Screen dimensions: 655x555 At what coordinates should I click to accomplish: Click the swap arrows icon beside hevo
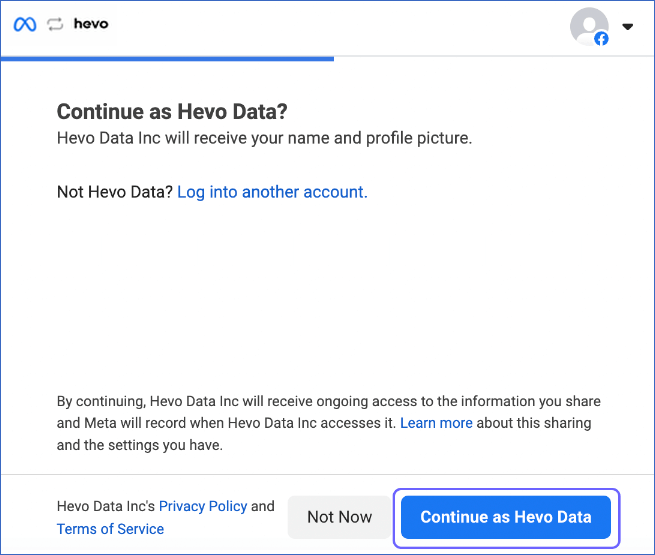click(x=55, y=24)
